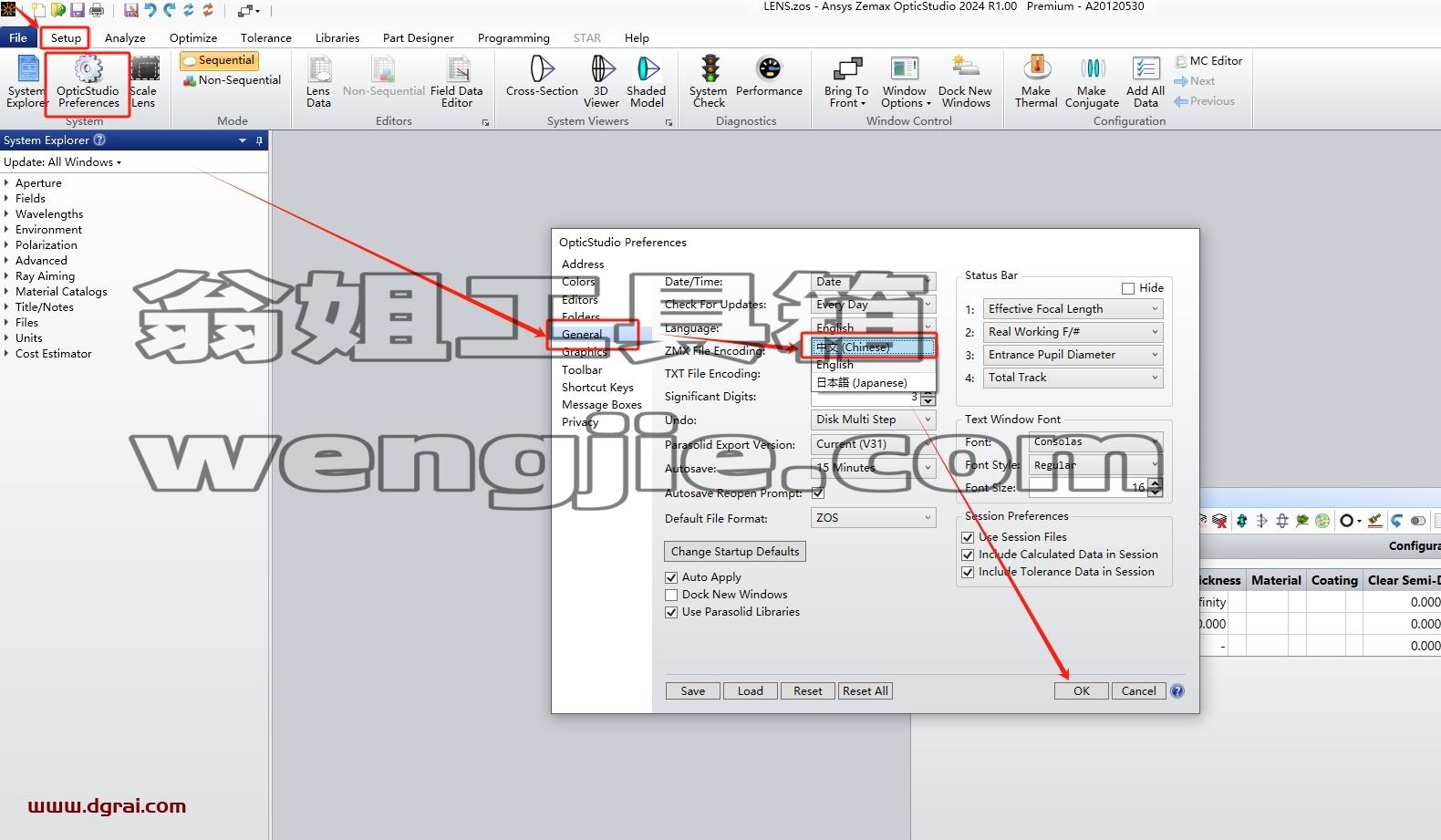The height and width of the screenshot is (840, 1441).
Task: Enable the Dock New Windows checkbox
Action: 671,595
